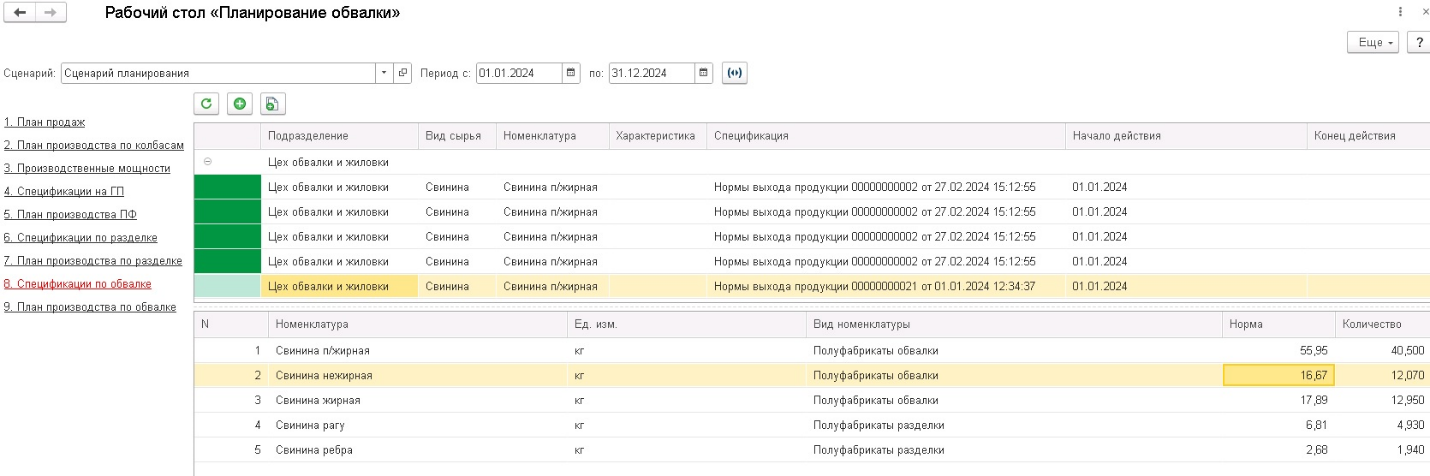Click the period selection button after dates
This screenshot has width=1430, height=476.
[735, 73]
